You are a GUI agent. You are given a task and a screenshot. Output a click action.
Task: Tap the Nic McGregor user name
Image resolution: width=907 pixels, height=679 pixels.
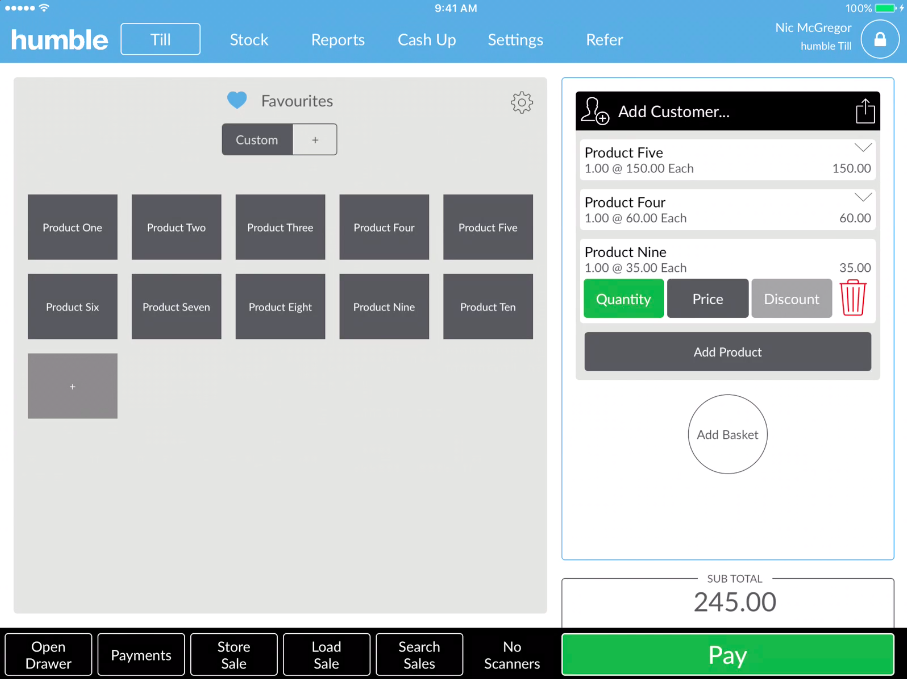tap(813, 28)
